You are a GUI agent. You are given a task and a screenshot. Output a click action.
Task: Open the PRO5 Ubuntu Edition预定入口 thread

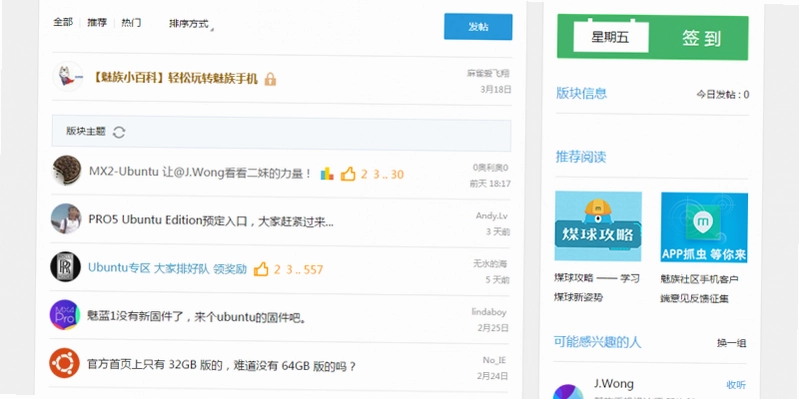[210, 221]
